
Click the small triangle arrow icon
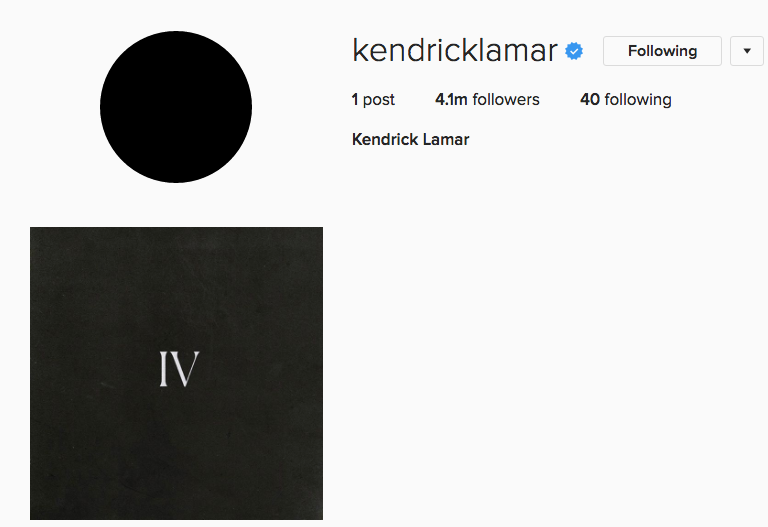(747, 51)
